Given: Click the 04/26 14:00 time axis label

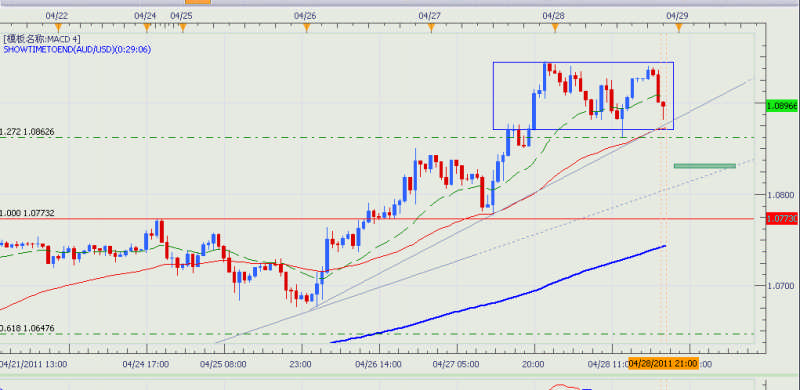Looking at the screenshot, I should [378, 364].
